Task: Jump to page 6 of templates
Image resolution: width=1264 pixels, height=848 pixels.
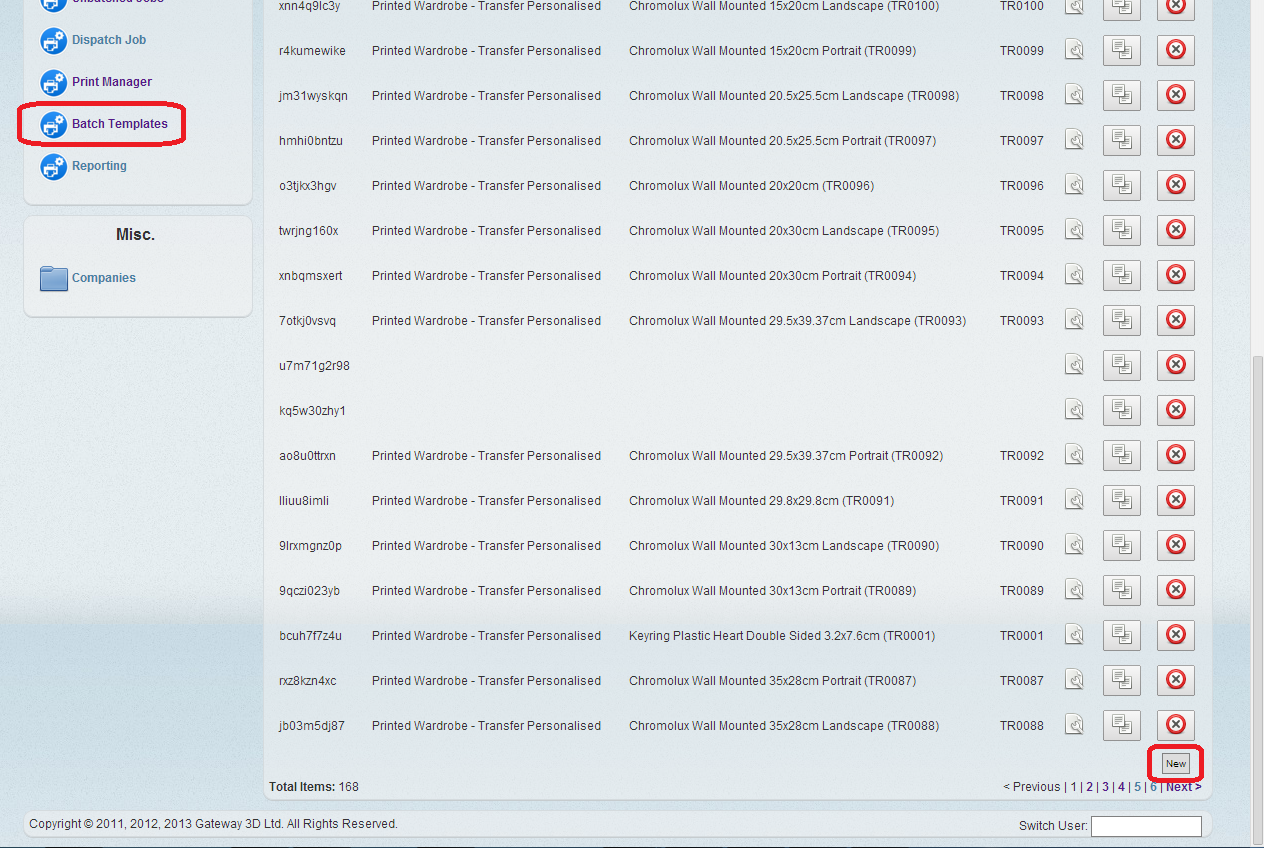Action: click(1154, 787)
